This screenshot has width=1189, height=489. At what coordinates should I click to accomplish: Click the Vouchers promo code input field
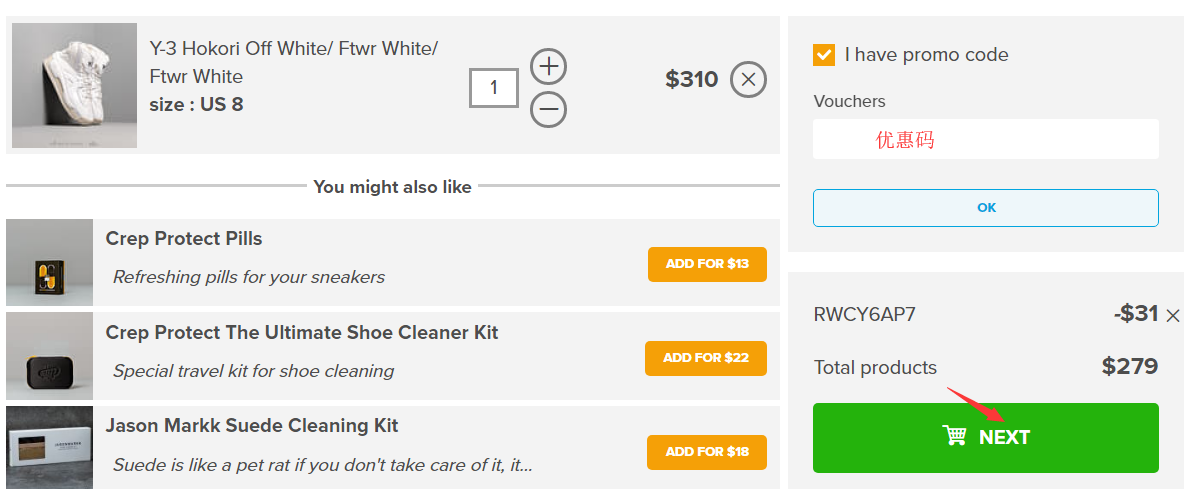click(985, 139)
